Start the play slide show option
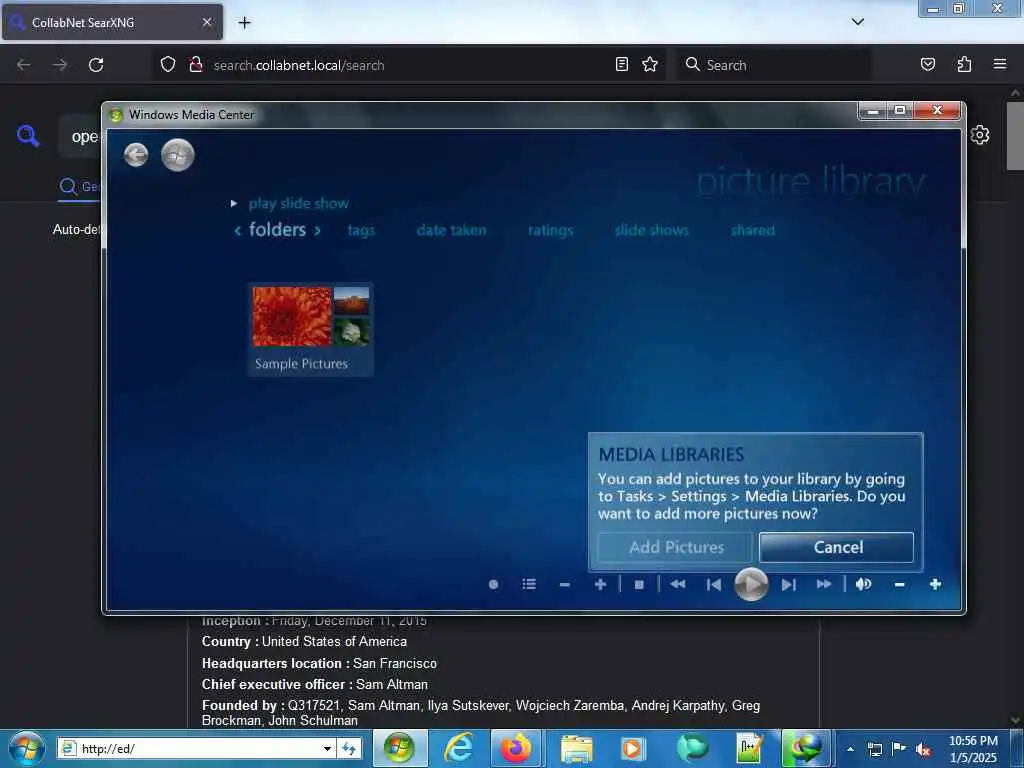Image resolution: width=1024 pixels, height=768 pixels. coord(298,203)
